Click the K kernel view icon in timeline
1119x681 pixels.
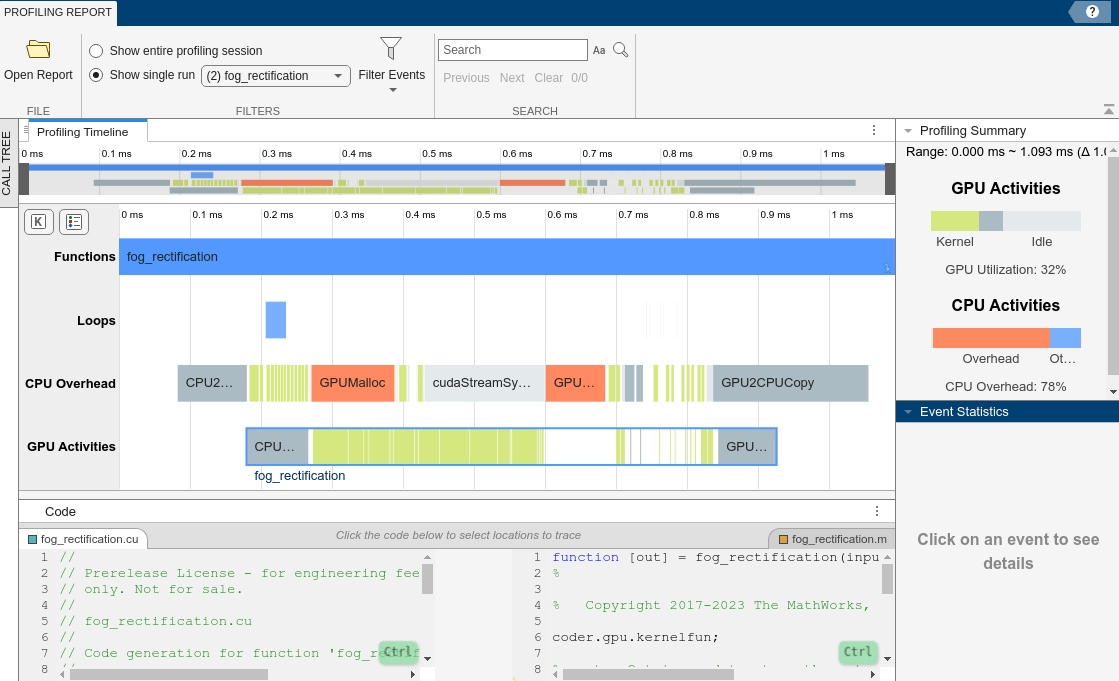[38, 222]
